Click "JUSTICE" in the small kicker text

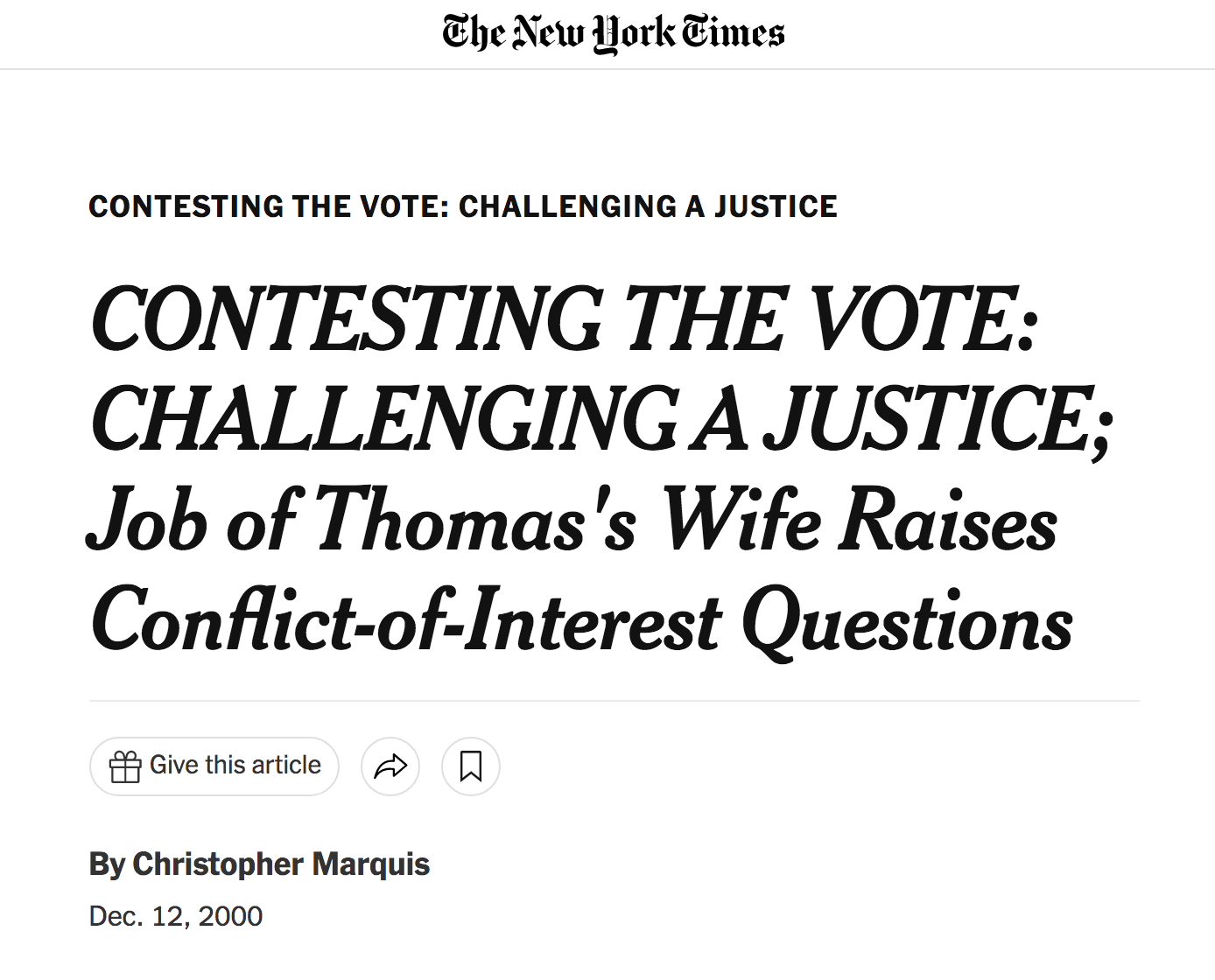click(x=776, y=206)
